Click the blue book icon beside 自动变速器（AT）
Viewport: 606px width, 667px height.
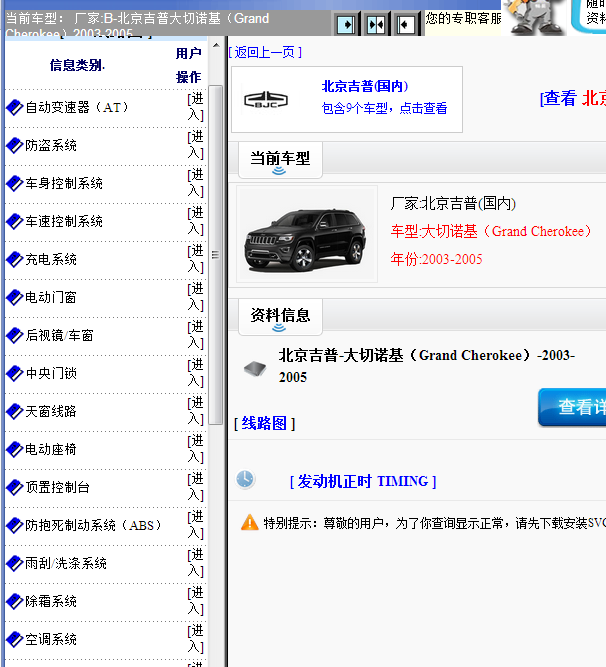click(x=14, y=107)
